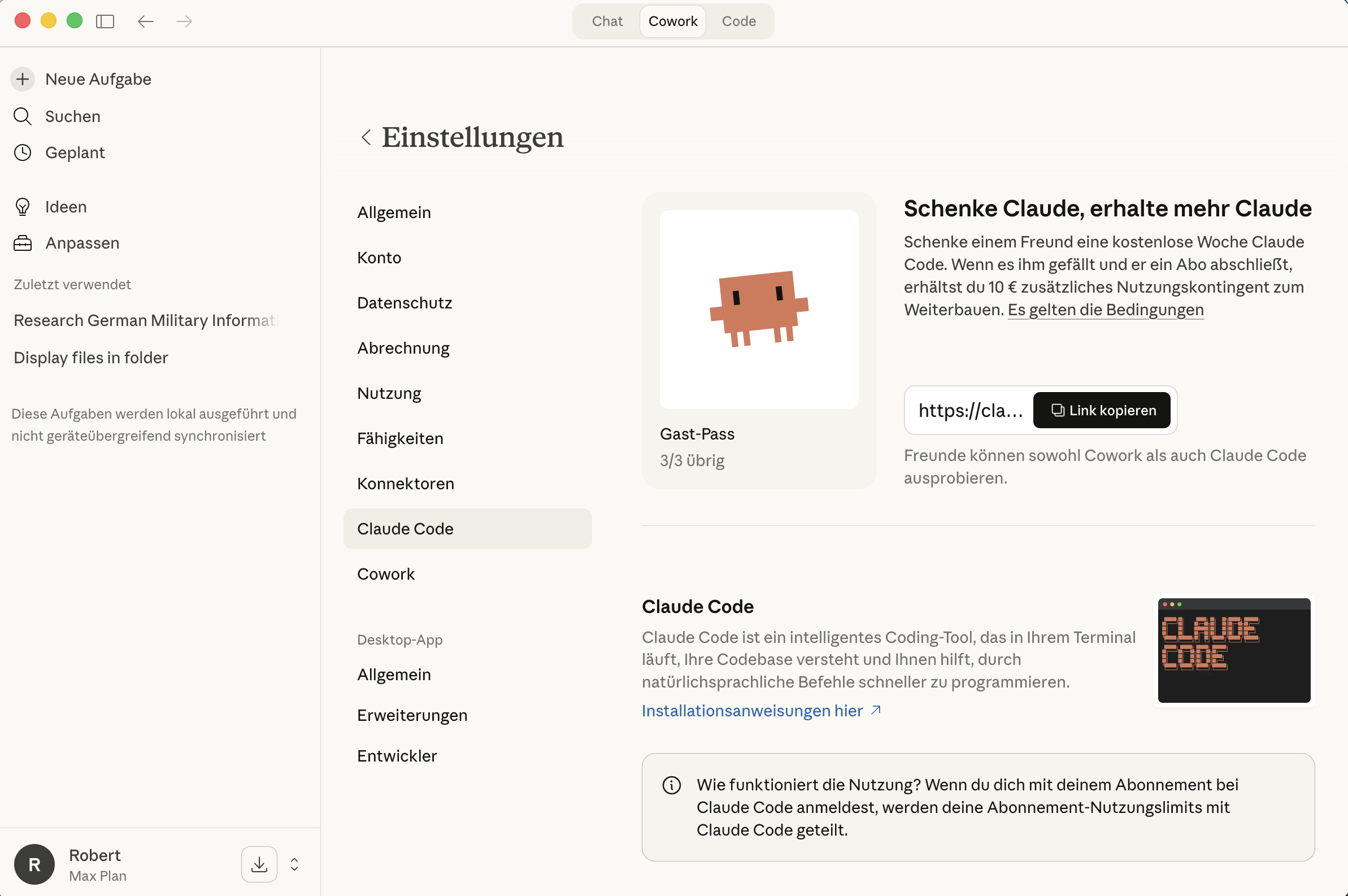Image resolution: width=1348 pixels, height=896 pixels.
Task: Click the Gast-Pass URL field
Action: pyautogui.click(x=969, y=410)
